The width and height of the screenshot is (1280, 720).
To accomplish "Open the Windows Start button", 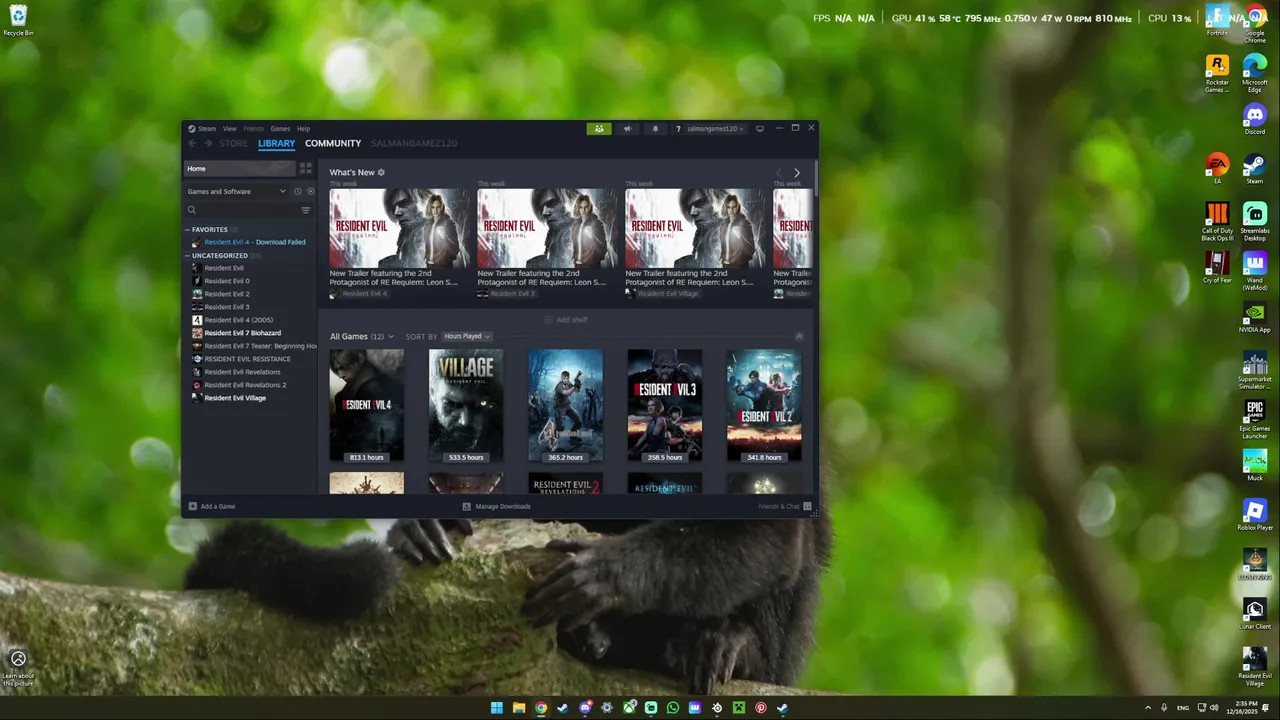I will [x=497, y=708].
